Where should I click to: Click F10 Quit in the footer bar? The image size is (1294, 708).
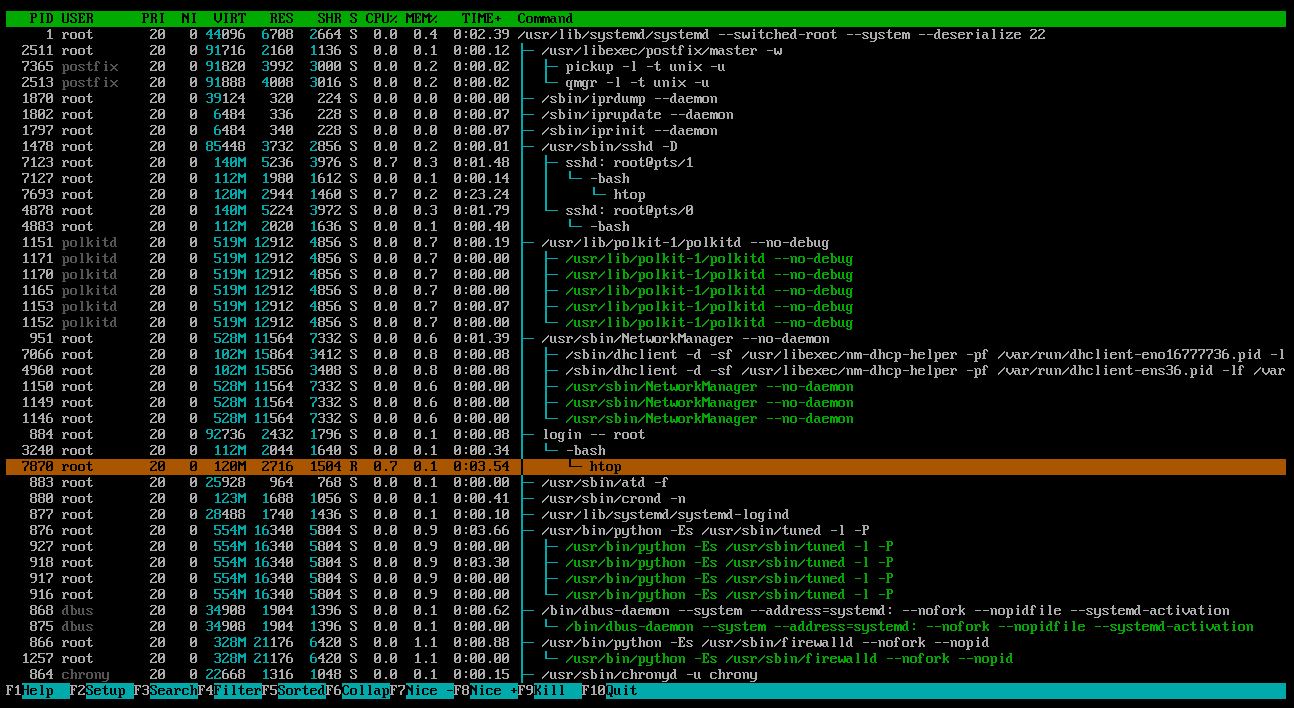[610, 691]
